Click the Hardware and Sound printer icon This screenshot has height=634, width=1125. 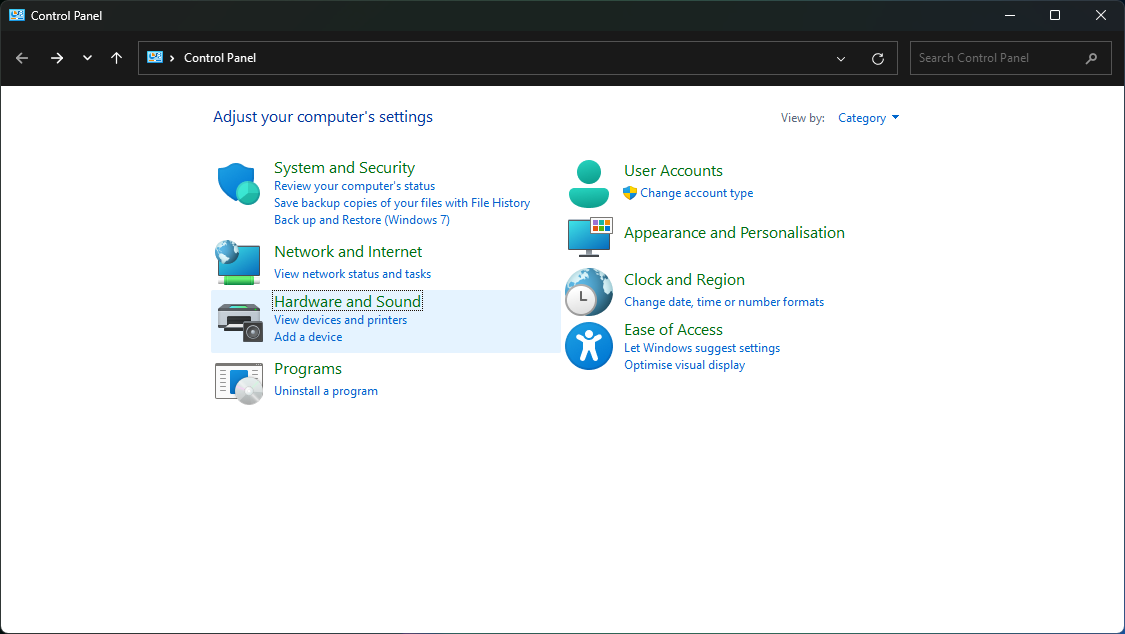click(237, 322)
